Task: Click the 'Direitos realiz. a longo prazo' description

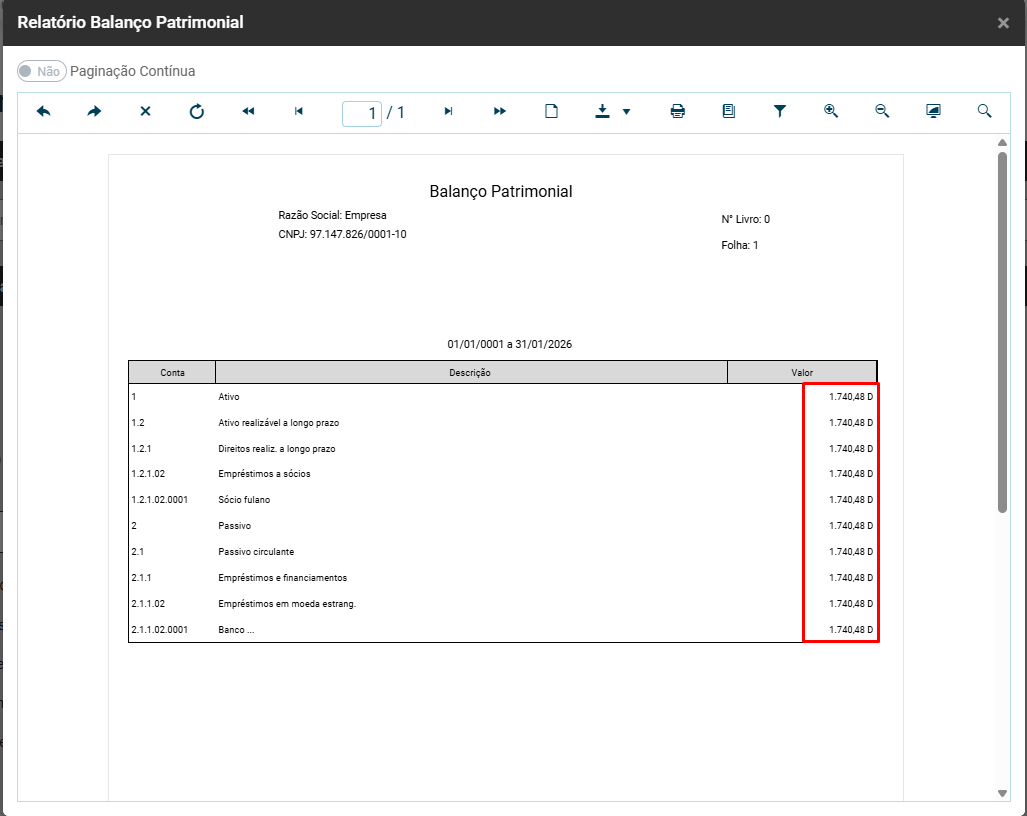Action: pyautogui.click(x=276, y=449)
